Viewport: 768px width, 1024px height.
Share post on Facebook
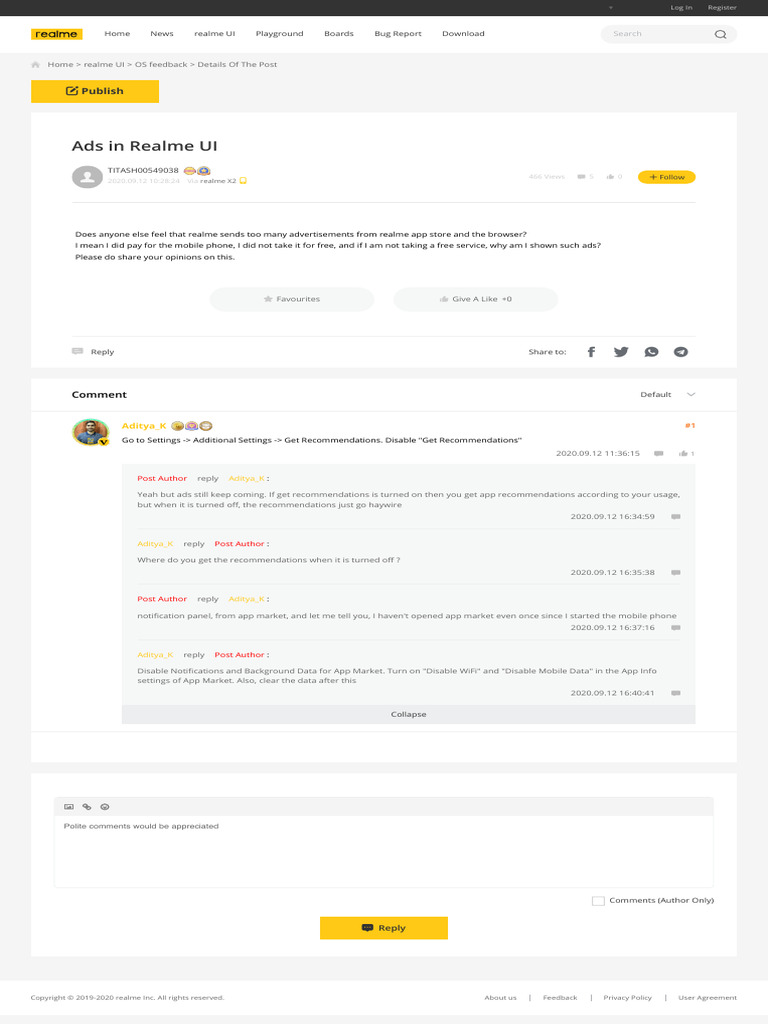[591, 352]
